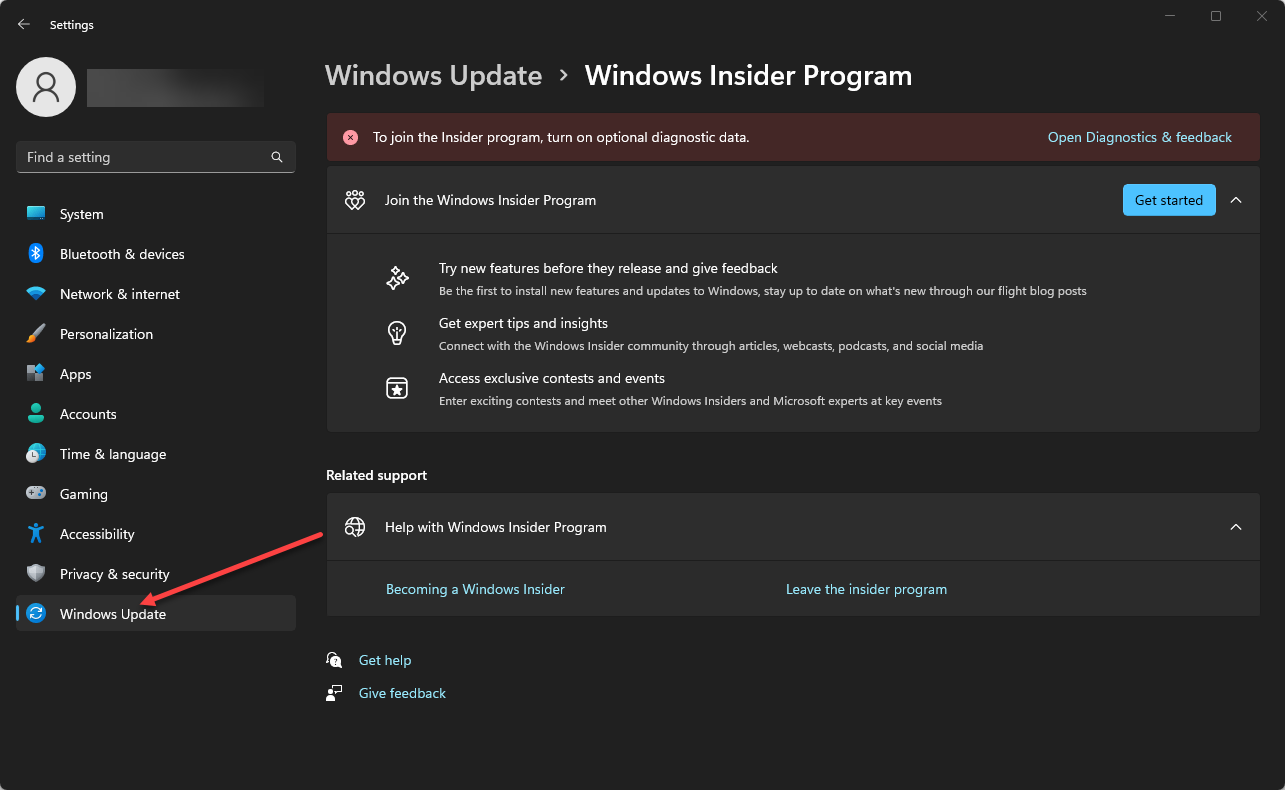1285x790 pixels.
Task: Open Leave the insider program link
Action: (x=866, y=589)
